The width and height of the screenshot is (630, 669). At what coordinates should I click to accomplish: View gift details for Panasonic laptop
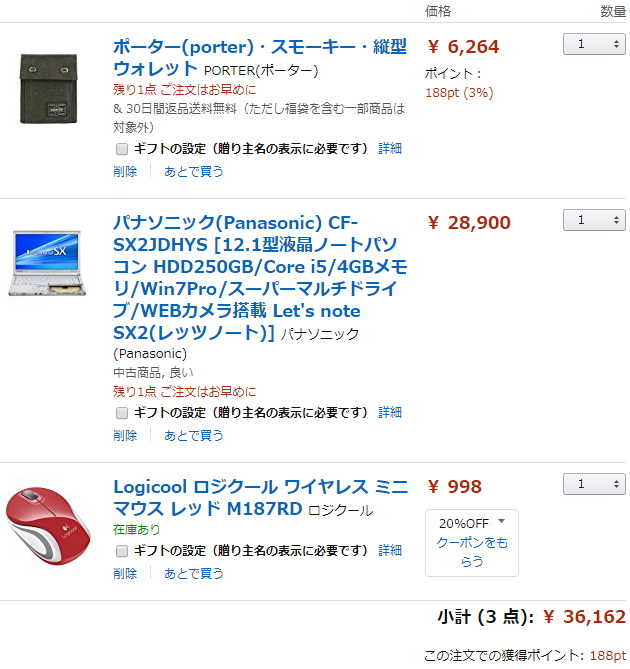(x=390, y=412)
